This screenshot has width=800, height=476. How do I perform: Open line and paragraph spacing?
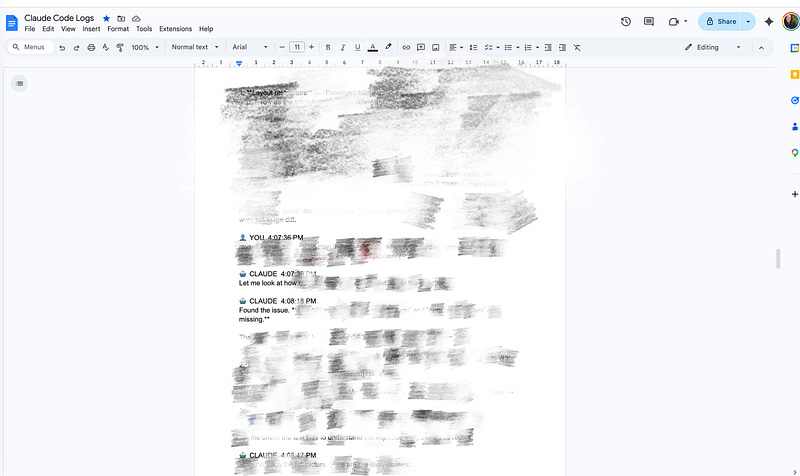point(473,47)
